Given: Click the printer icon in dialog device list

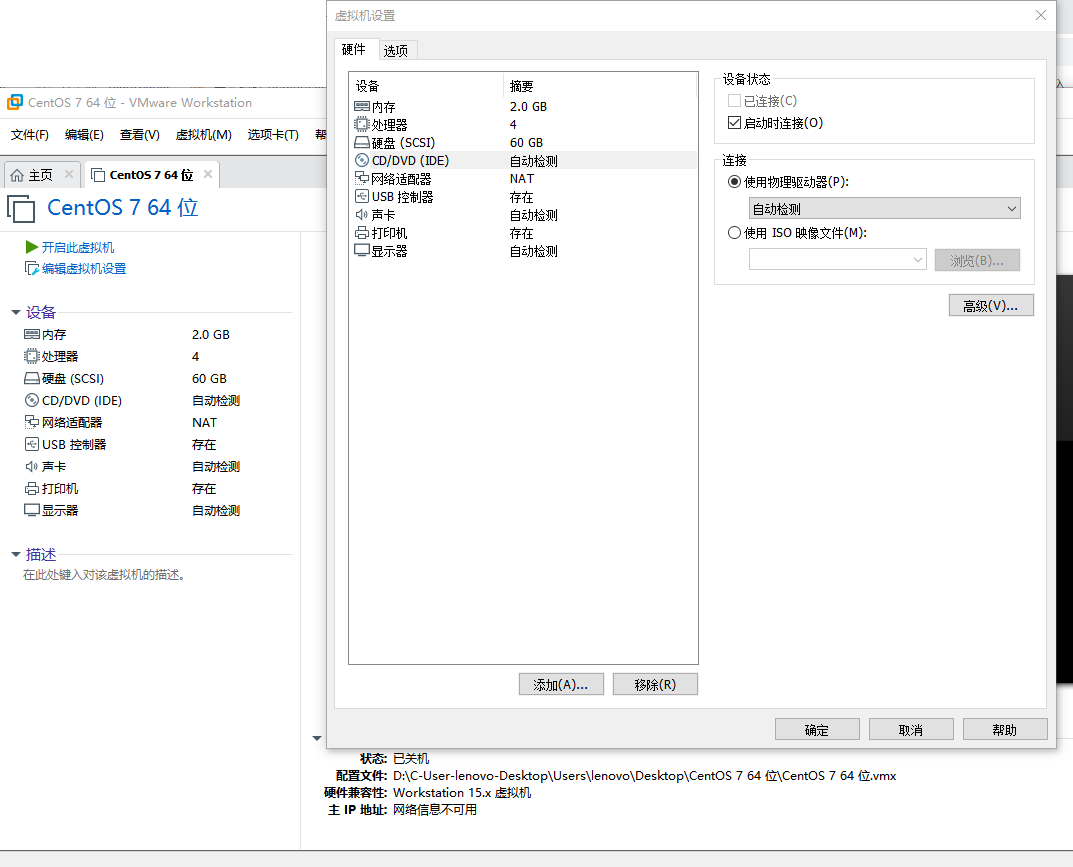Looking at the screenshot, I should pyautogui.click(x=362, y=233).
